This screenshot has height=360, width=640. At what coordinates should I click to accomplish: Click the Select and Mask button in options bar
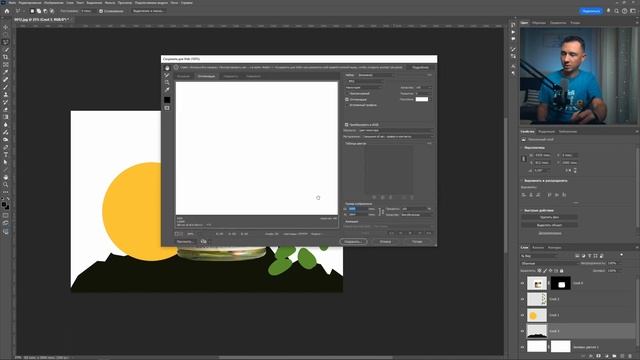click(148, 11)
